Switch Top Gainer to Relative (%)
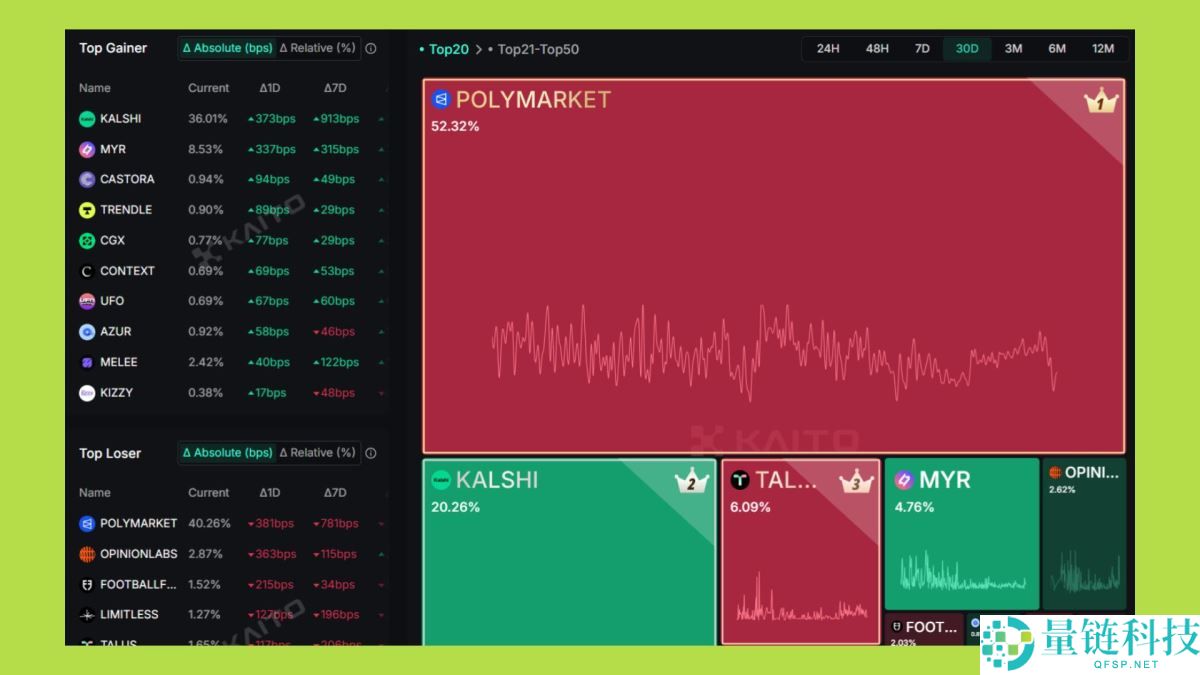1200x675 pixels. coord(317,48)
